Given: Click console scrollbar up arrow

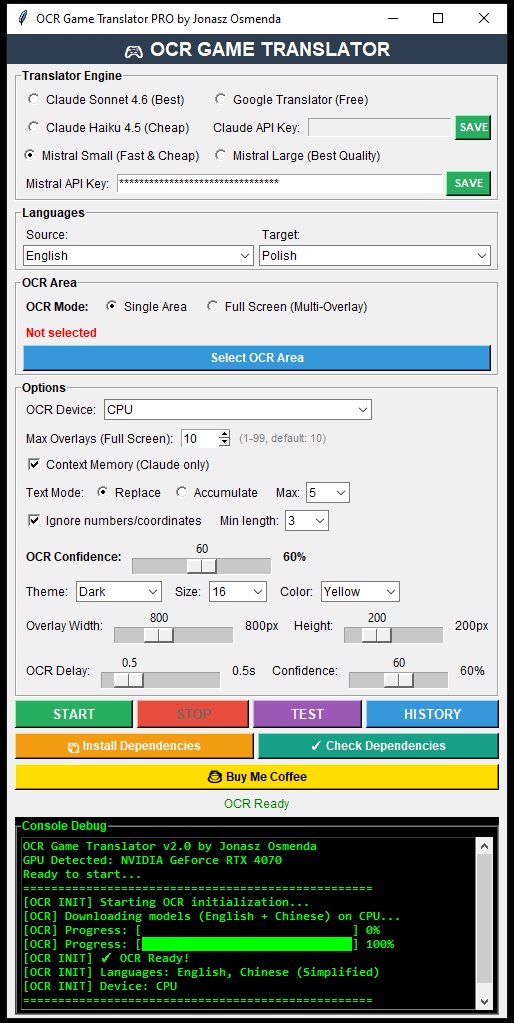Looking at the screenshot, I should click(484, 846).
